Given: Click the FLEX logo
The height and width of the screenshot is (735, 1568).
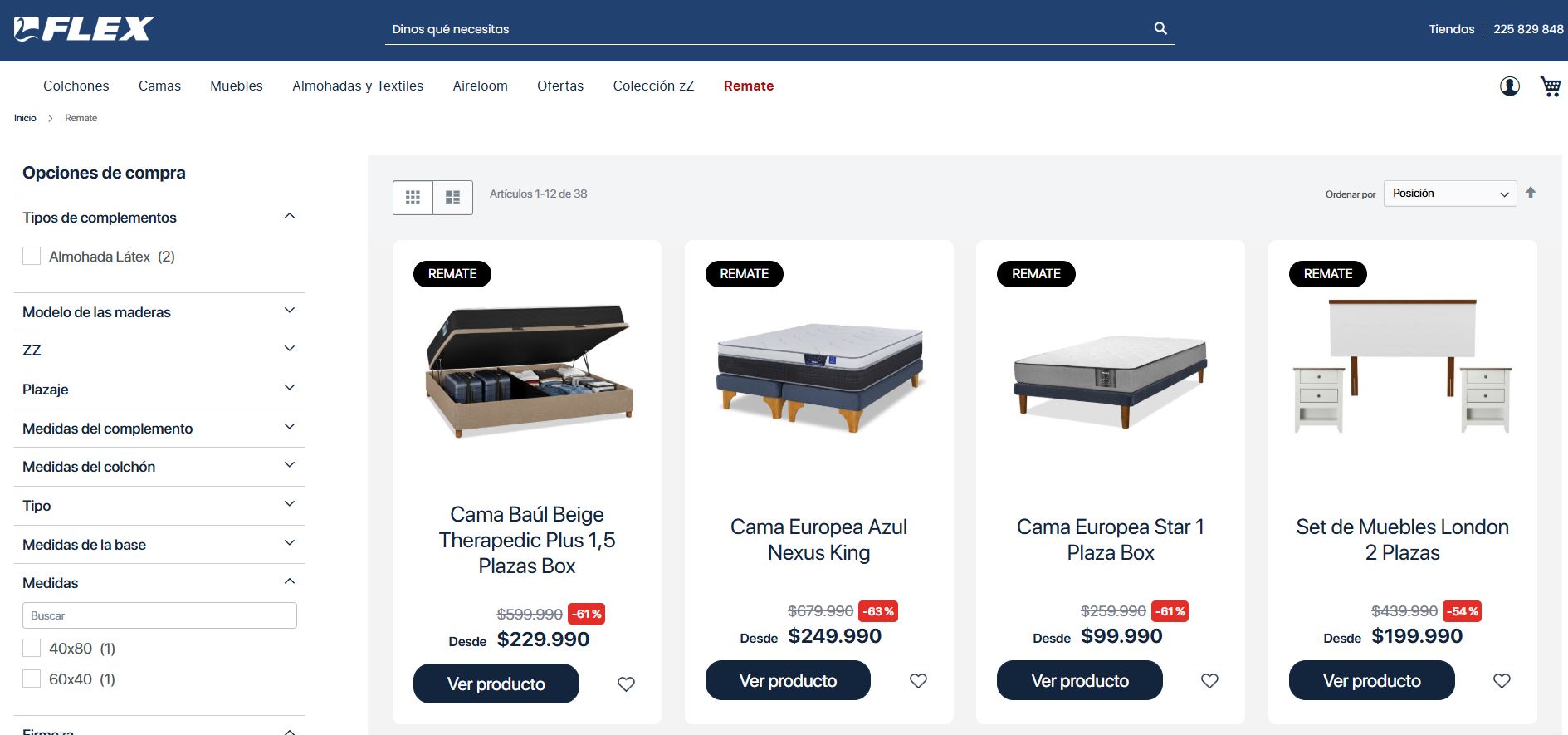Looking at the screenshot, I should [85, 29].
